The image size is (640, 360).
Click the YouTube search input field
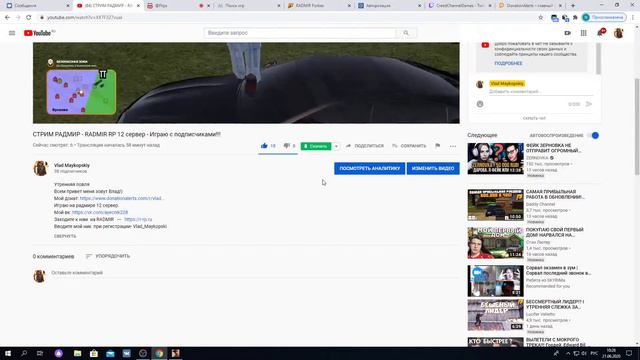click(300, 33)
